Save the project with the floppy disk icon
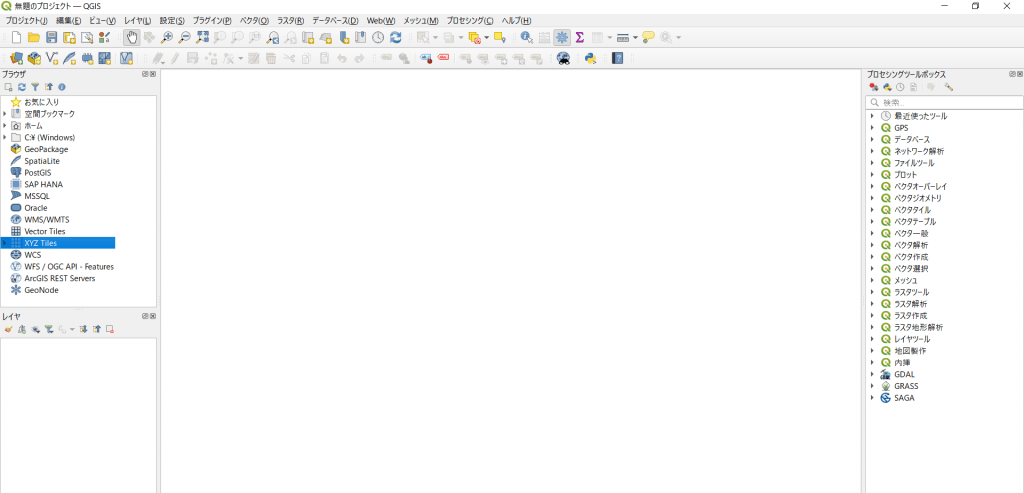 point(52,38)
